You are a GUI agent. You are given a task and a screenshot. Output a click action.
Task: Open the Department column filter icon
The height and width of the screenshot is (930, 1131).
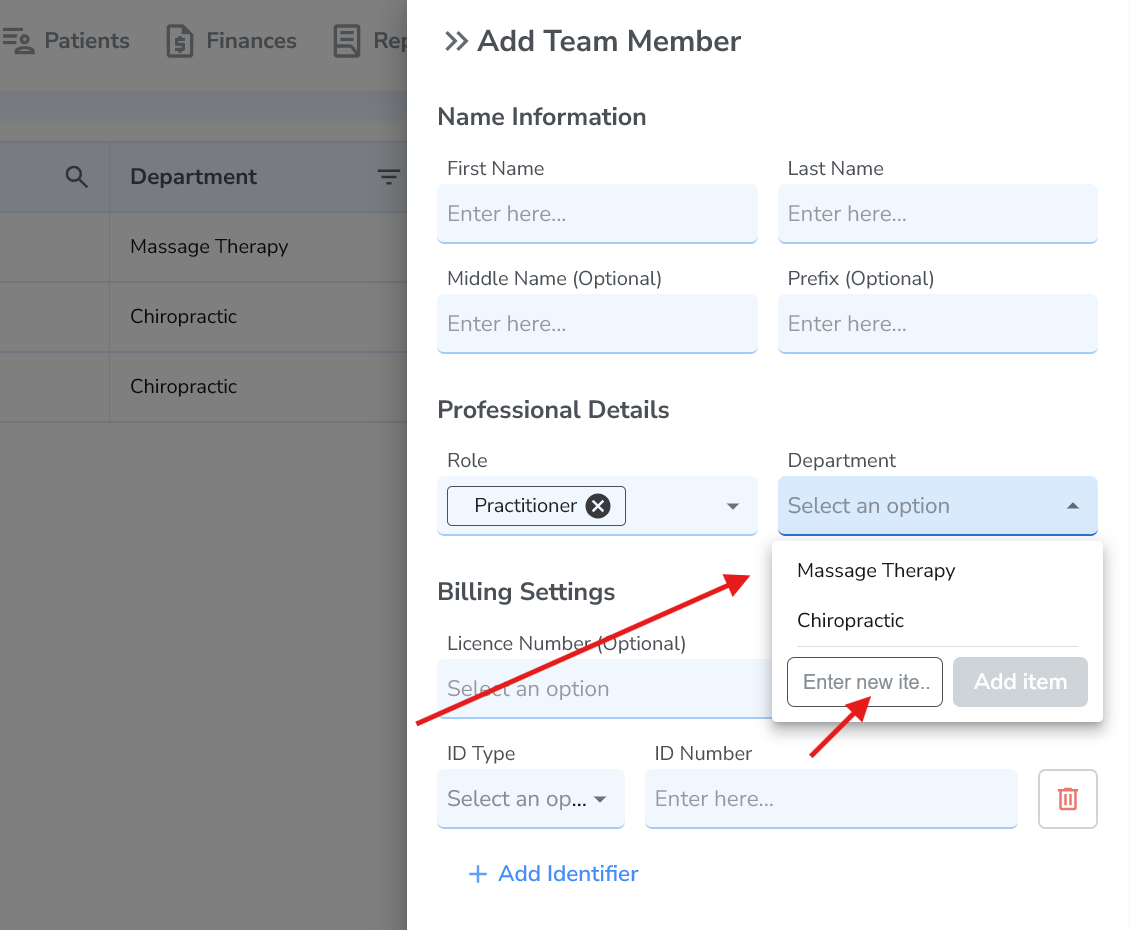point(389,176)
